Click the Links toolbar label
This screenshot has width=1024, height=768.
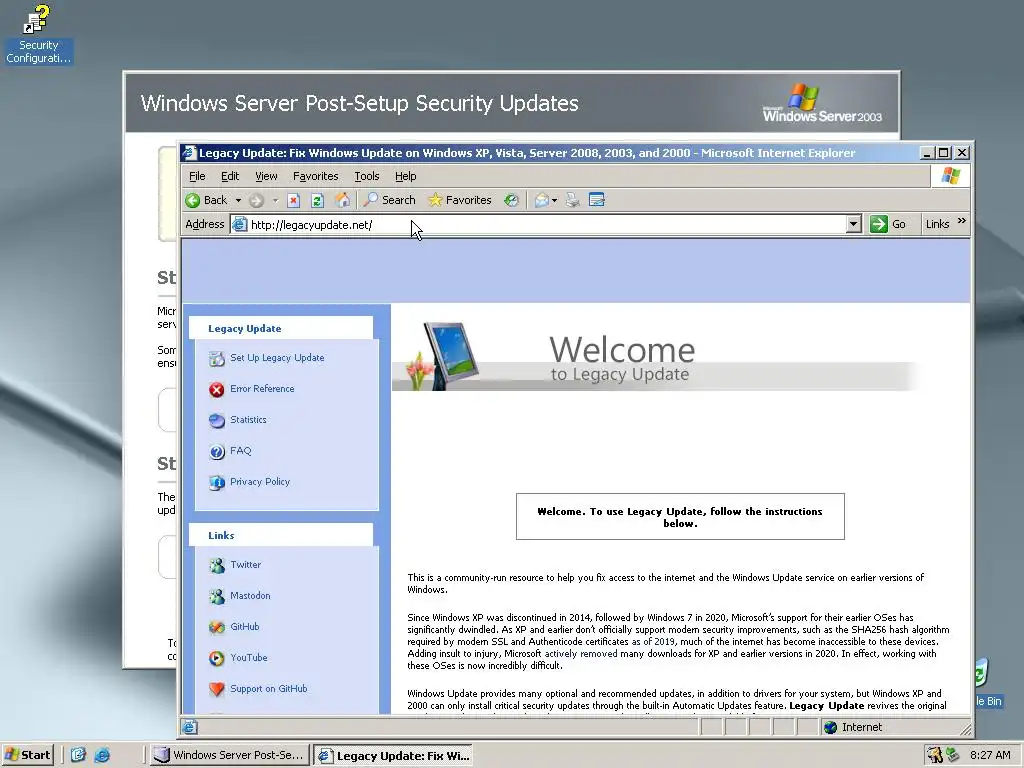tap(937, 224)
